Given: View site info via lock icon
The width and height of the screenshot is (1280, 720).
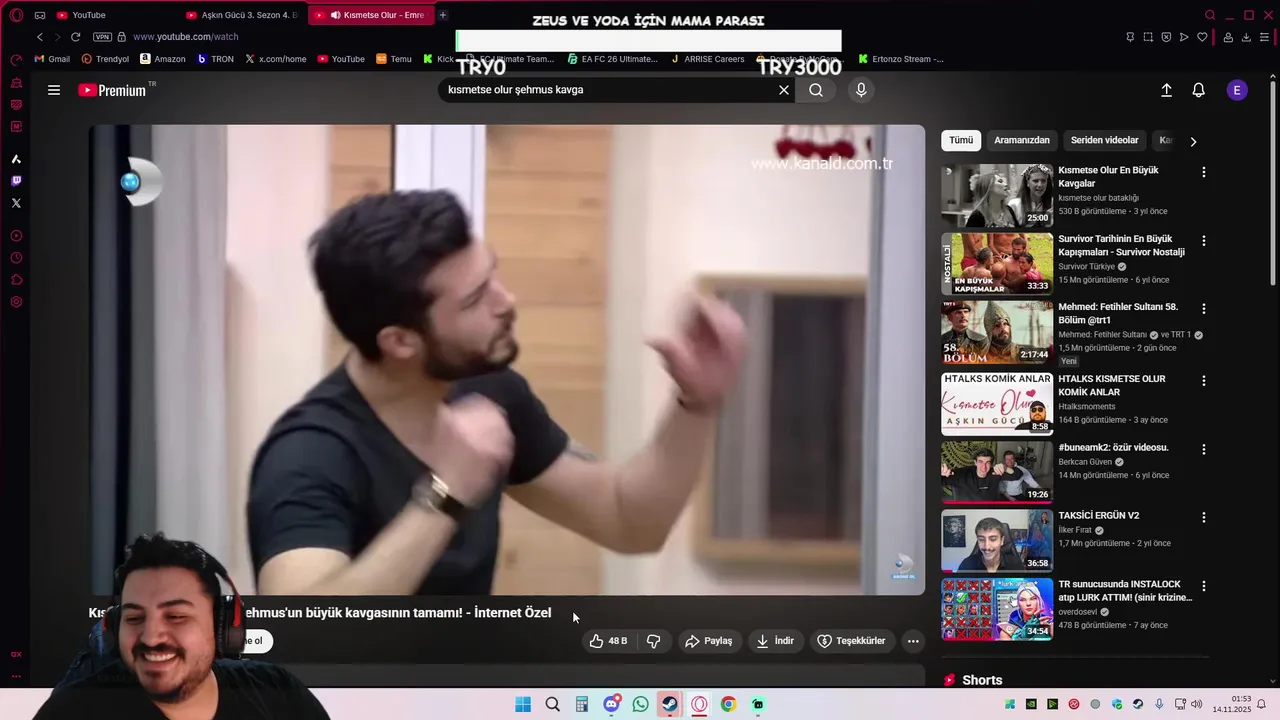Looking at the screenshot, I should (122, 37).
